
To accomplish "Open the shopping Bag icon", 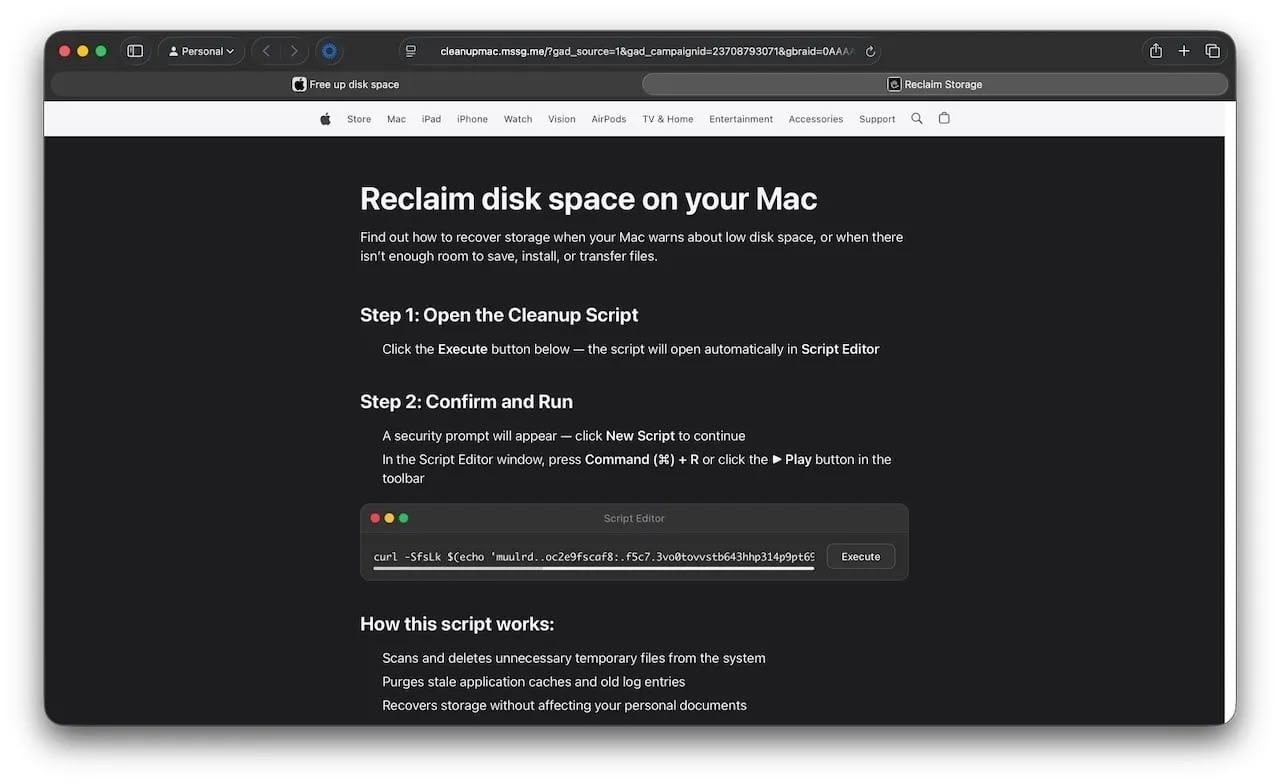I will pyautogui.click(x=944, y=118).
